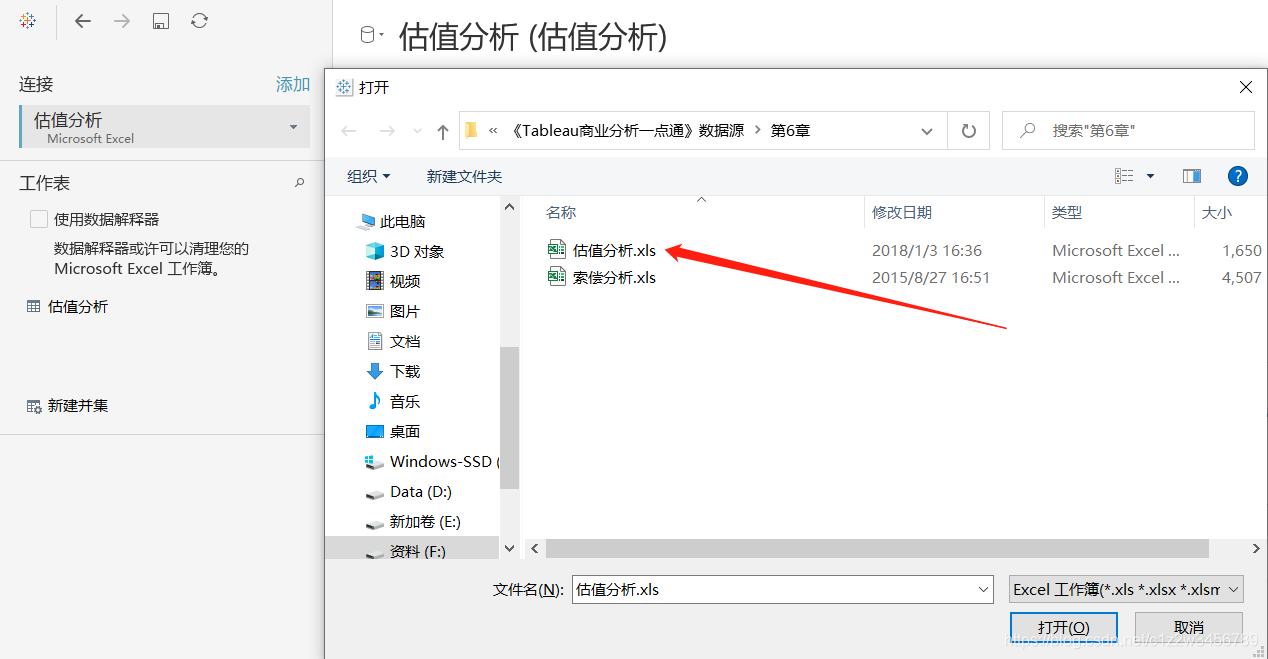Open the 组织 menu dropdown
1268x659 pixels.
tap(368, 176)
